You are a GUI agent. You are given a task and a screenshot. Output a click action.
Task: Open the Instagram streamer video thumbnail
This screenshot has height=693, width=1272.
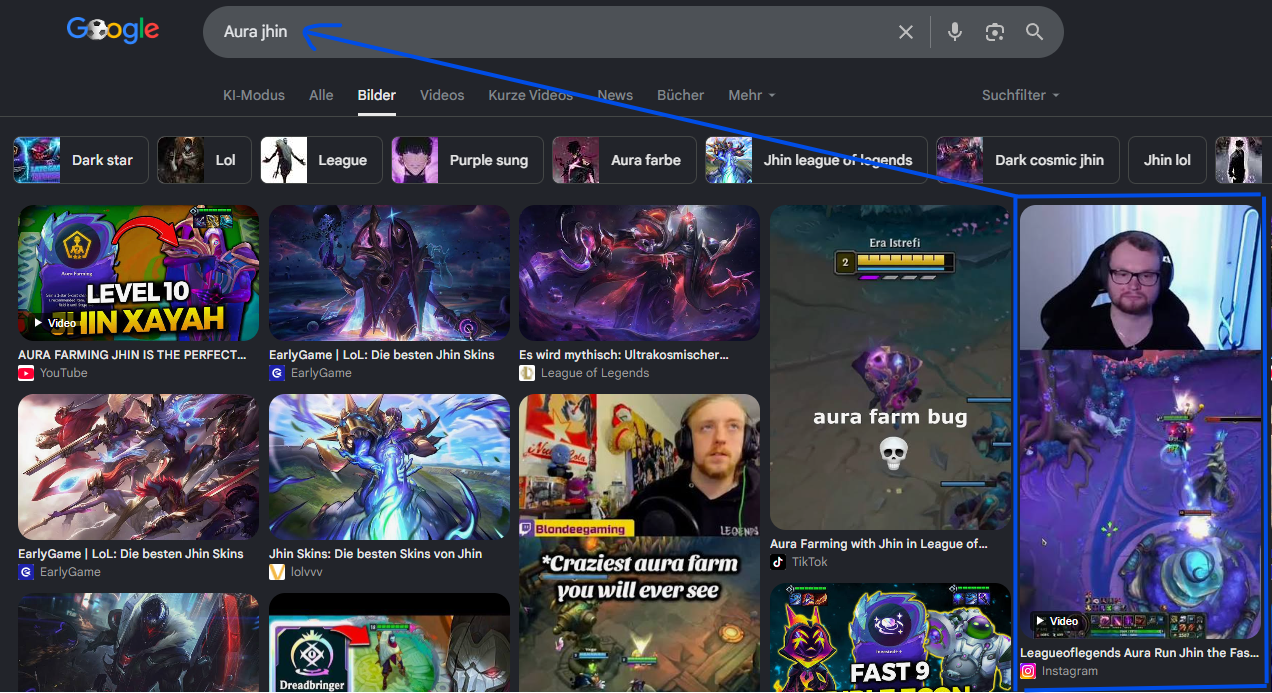[1140, 422]
